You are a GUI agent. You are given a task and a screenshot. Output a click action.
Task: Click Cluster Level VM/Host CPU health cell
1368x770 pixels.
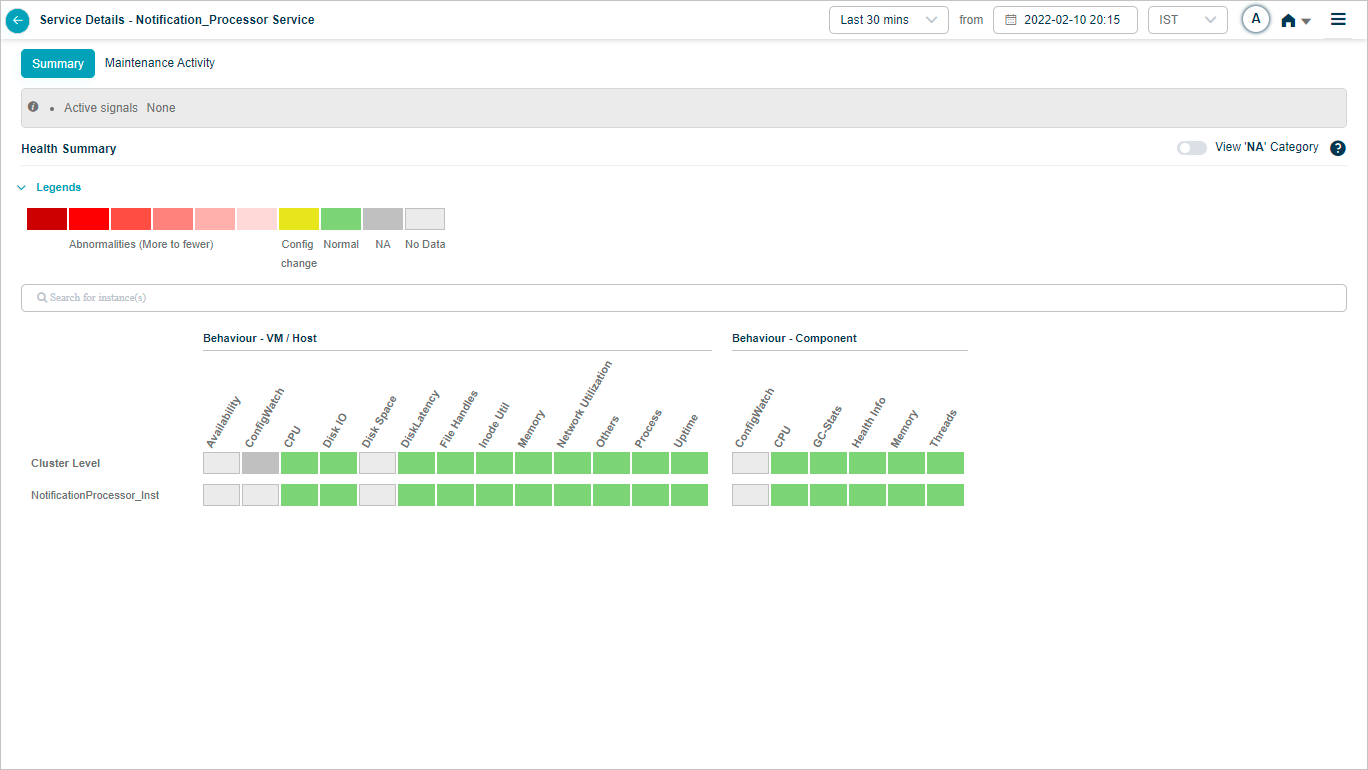299,463
